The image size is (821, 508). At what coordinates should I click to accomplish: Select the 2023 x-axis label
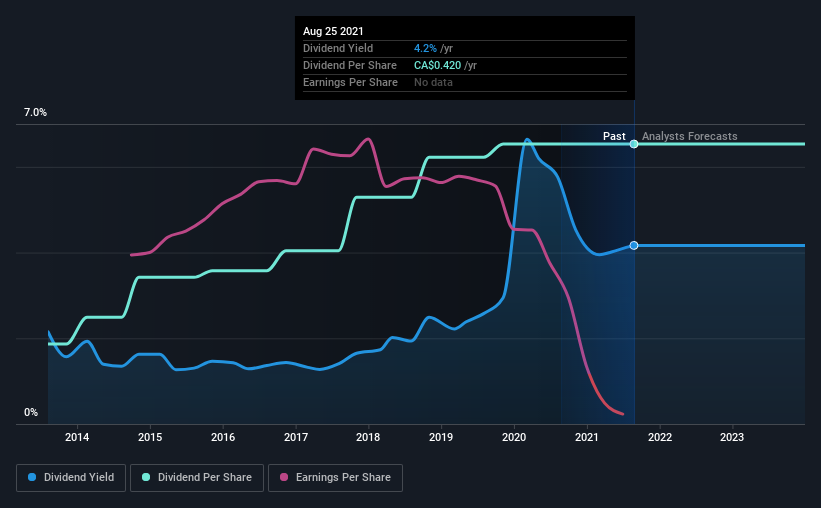point(732,437)
